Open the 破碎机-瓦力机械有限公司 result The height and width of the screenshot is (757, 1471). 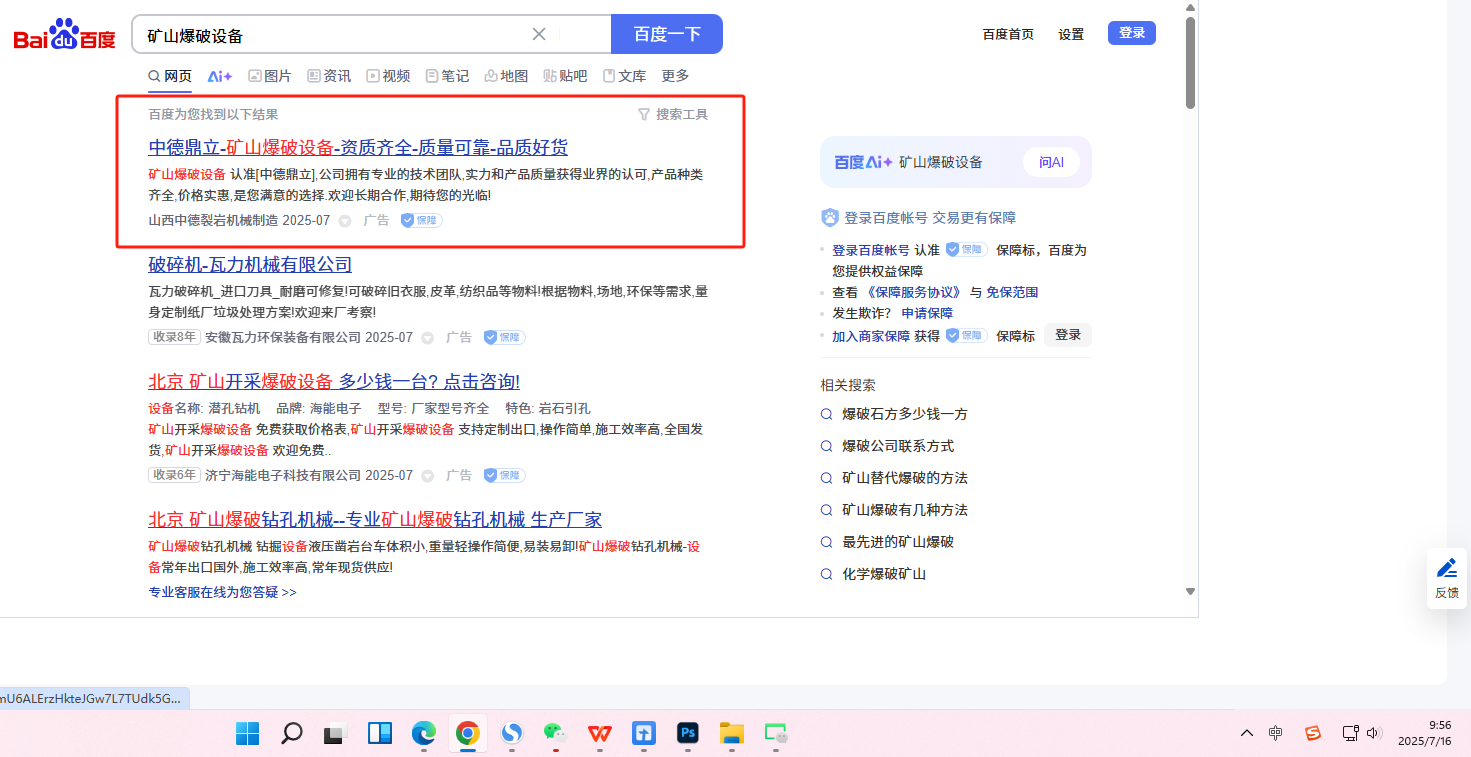coord(250,265)
